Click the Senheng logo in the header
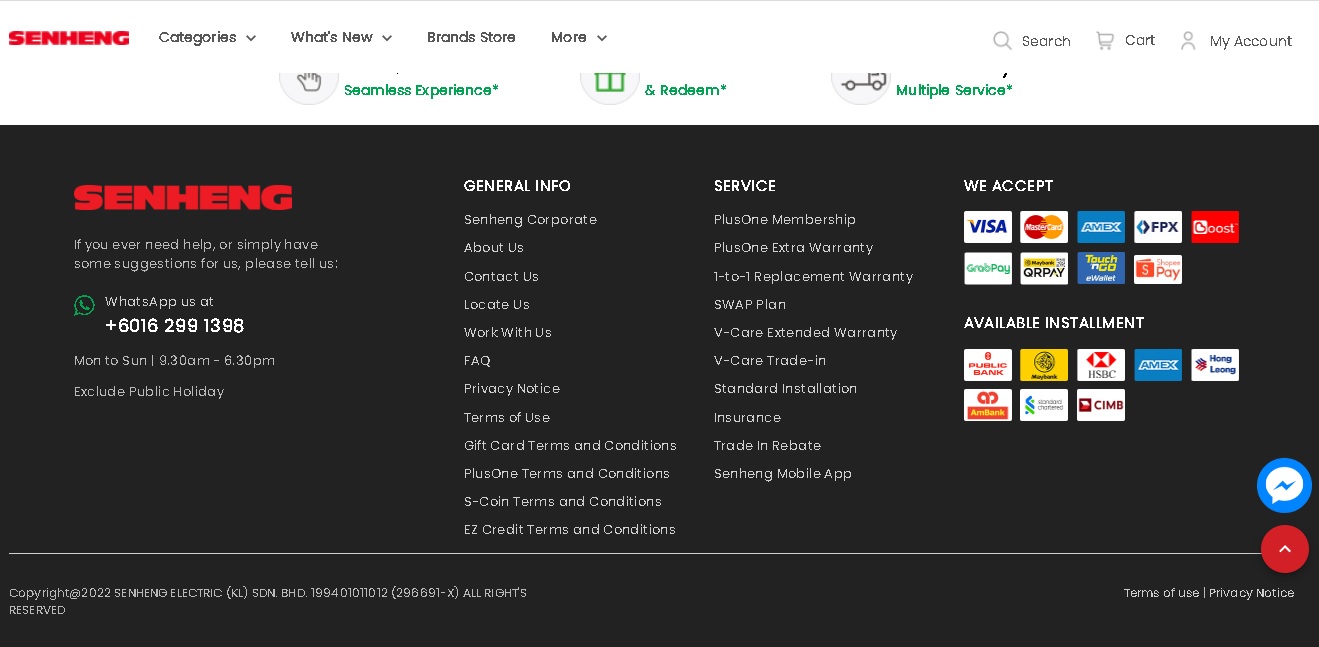The height and width of the screenshot is (647, 1319). (69, 38)
